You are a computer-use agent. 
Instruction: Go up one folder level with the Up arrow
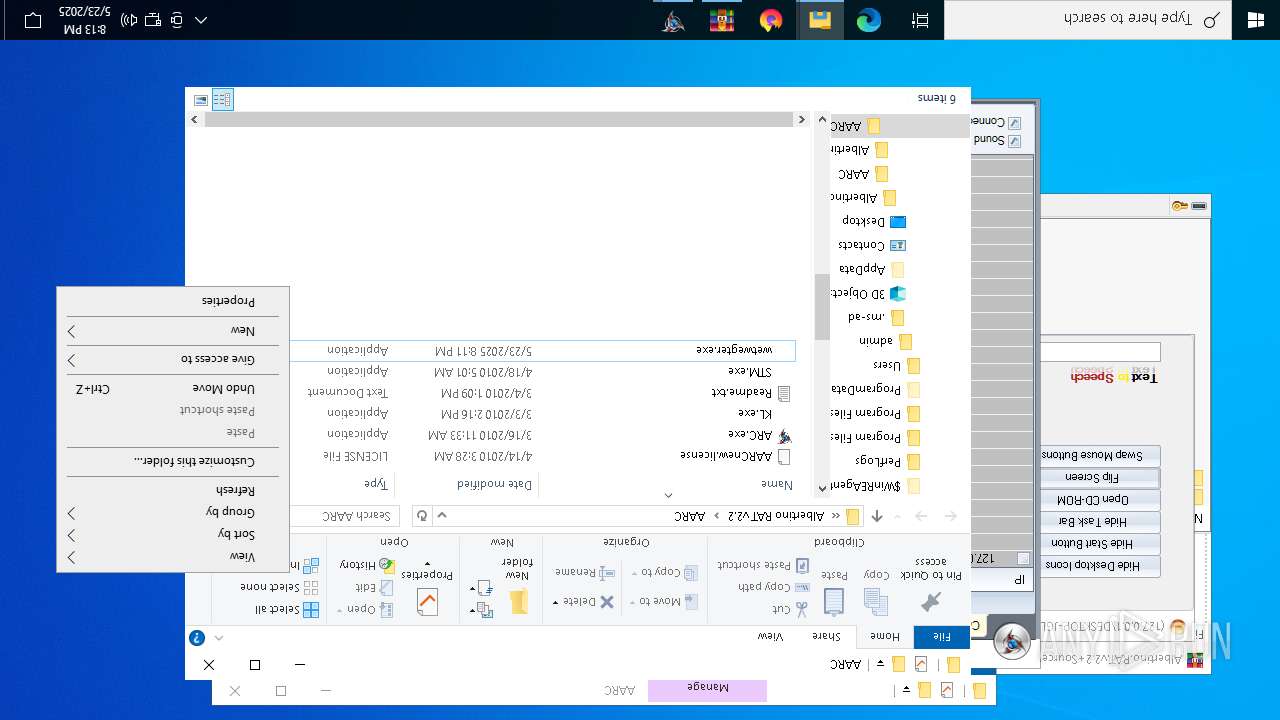pos(877,516)
